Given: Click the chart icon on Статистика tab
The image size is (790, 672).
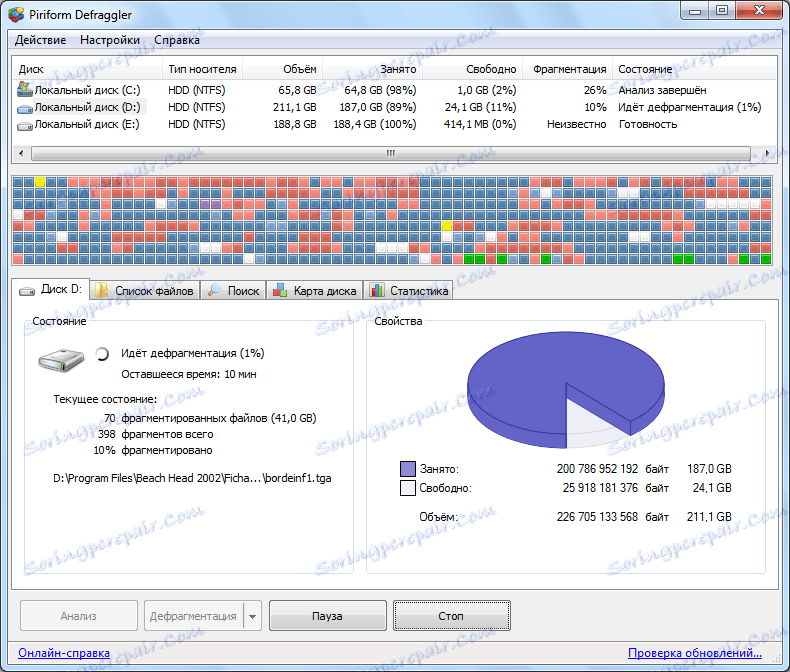Looking at the screenshot, I should tap(377, 290).
